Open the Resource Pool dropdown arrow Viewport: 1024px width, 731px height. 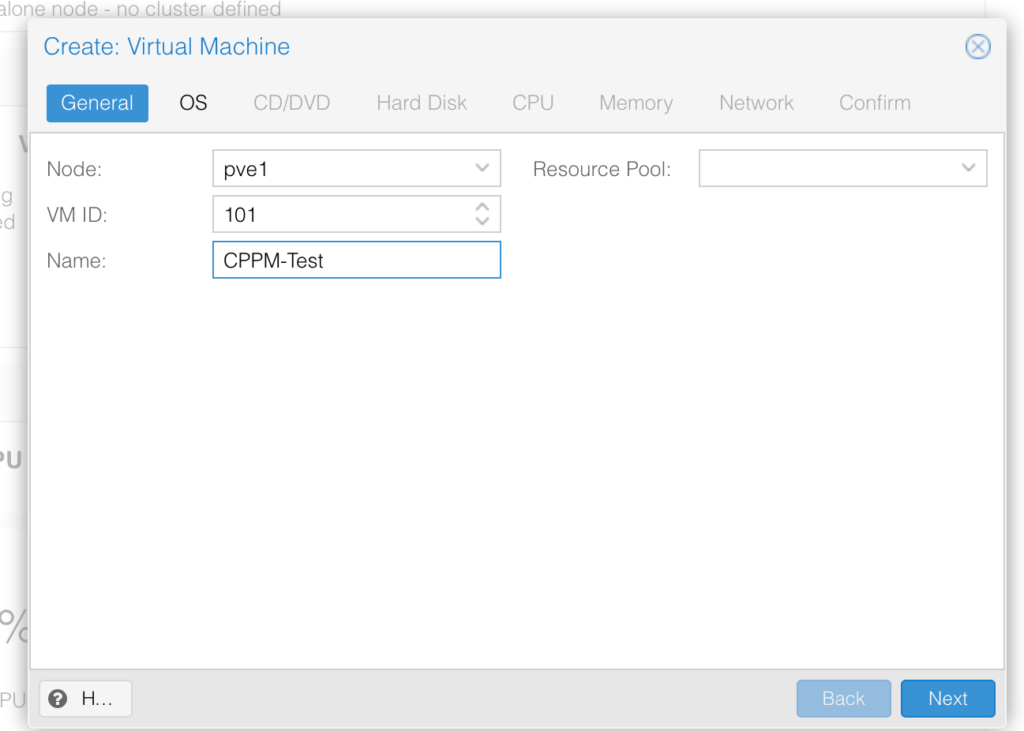pos(968,168)
